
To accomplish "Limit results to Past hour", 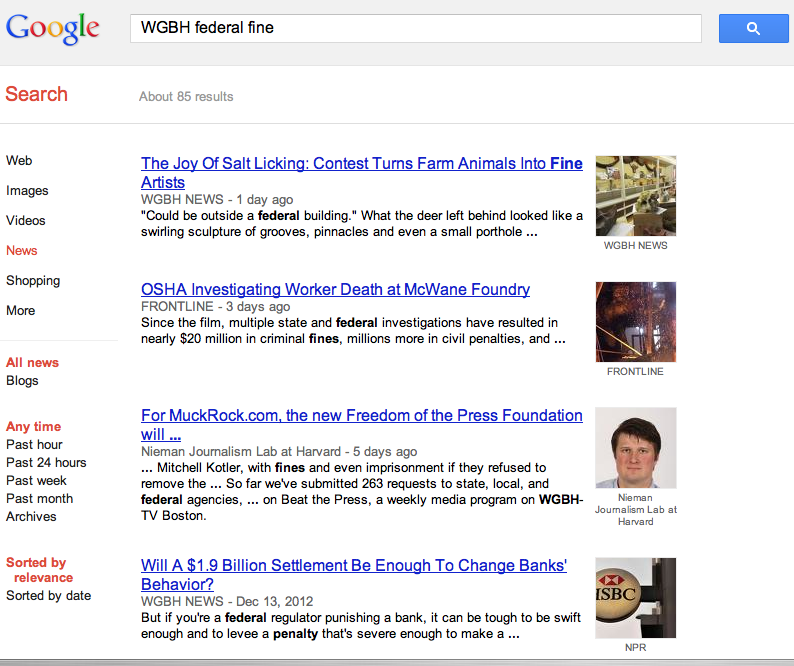I will click(x=34, y=444).
